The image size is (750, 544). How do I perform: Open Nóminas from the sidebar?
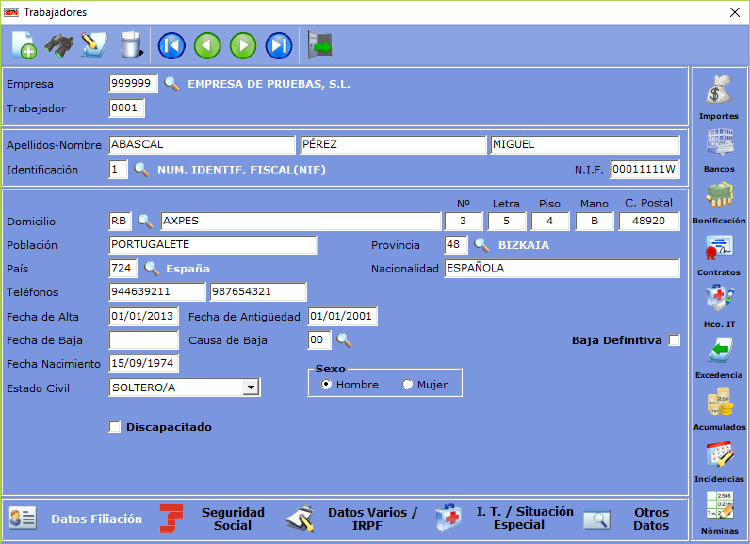[x=718, y=513]
